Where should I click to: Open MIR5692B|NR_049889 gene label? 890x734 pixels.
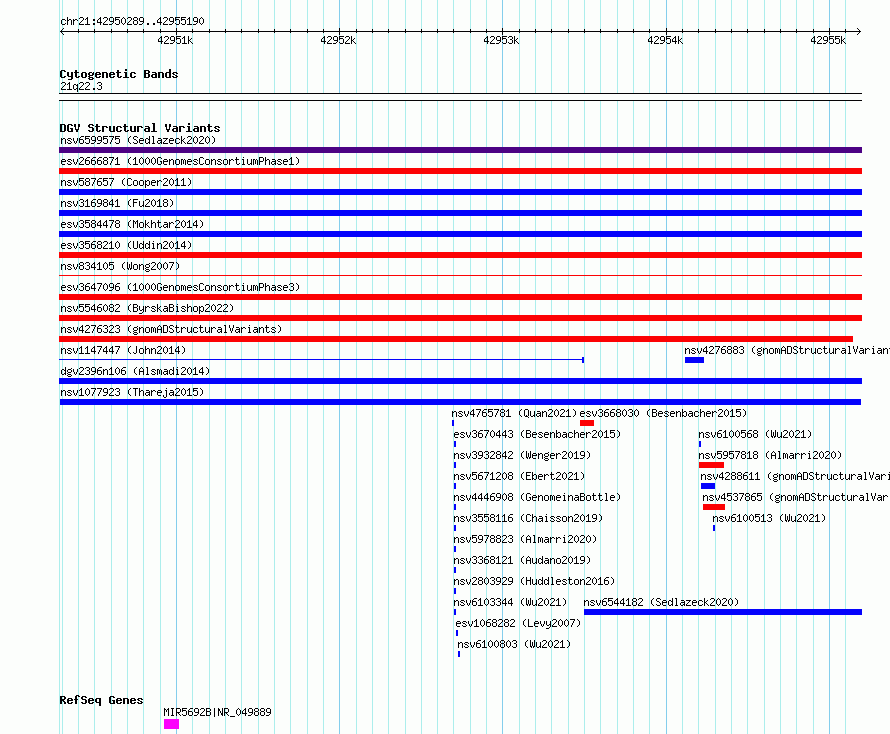pyautogui.click(x=217, y=712)
